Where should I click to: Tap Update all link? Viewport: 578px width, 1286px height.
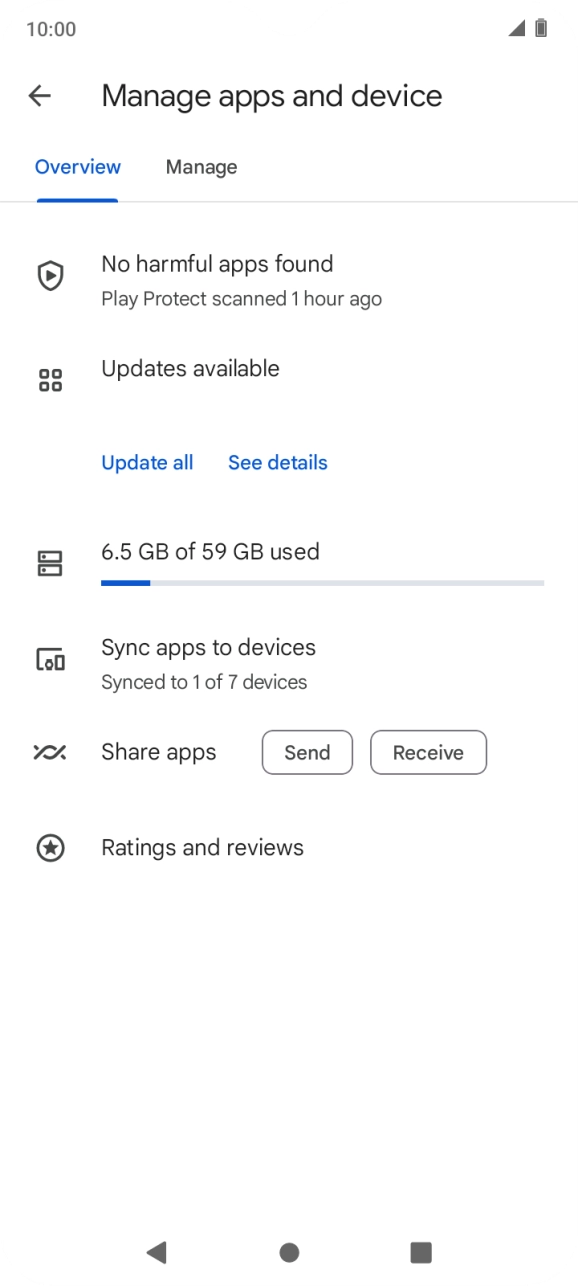point(147,462)
